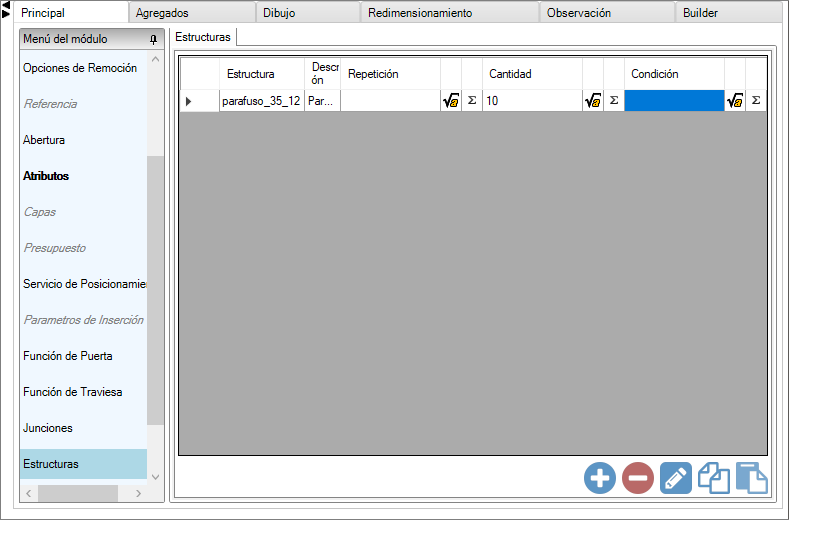Open formula editor for Repetición cell
This screenshot has height=539, width=815.
[x=451, y=100]
